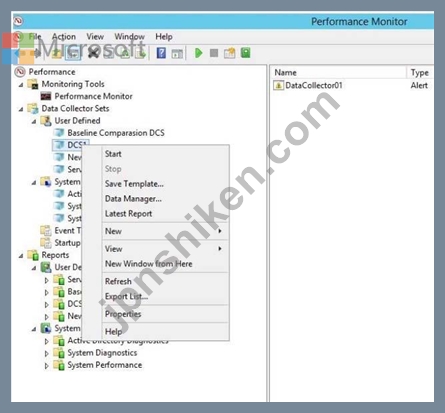The image size is (445, 413).
Task: Click the Name column header
Action: (338, 72)
